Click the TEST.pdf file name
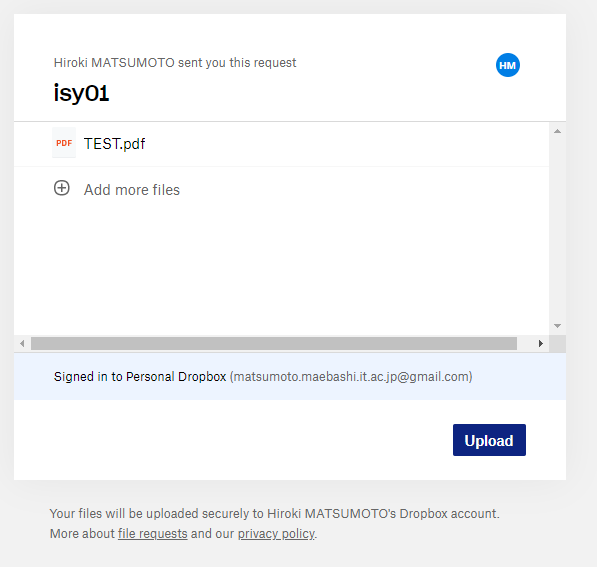Viewport: 597px width, 567px height. [114, 144]
